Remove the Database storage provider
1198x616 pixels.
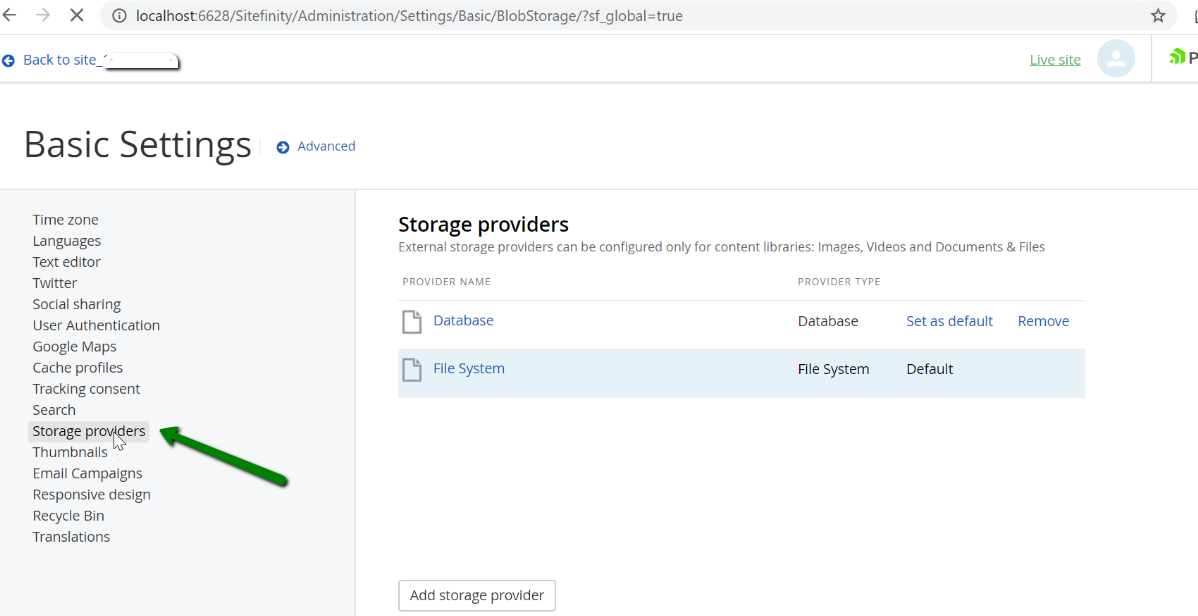coord(1043,320)
